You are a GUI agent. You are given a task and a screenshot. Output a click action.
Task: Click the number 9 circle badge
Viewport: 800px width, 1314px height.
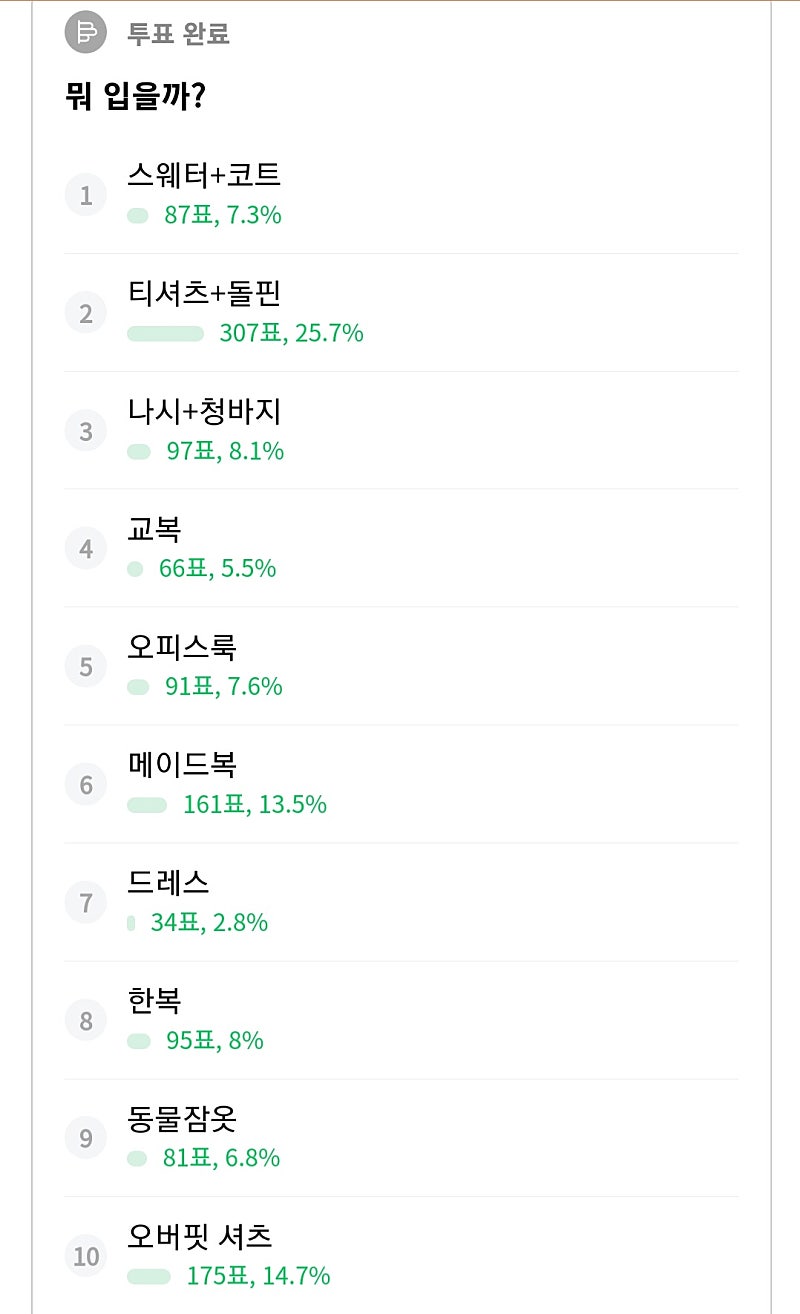coord(86,1139)
